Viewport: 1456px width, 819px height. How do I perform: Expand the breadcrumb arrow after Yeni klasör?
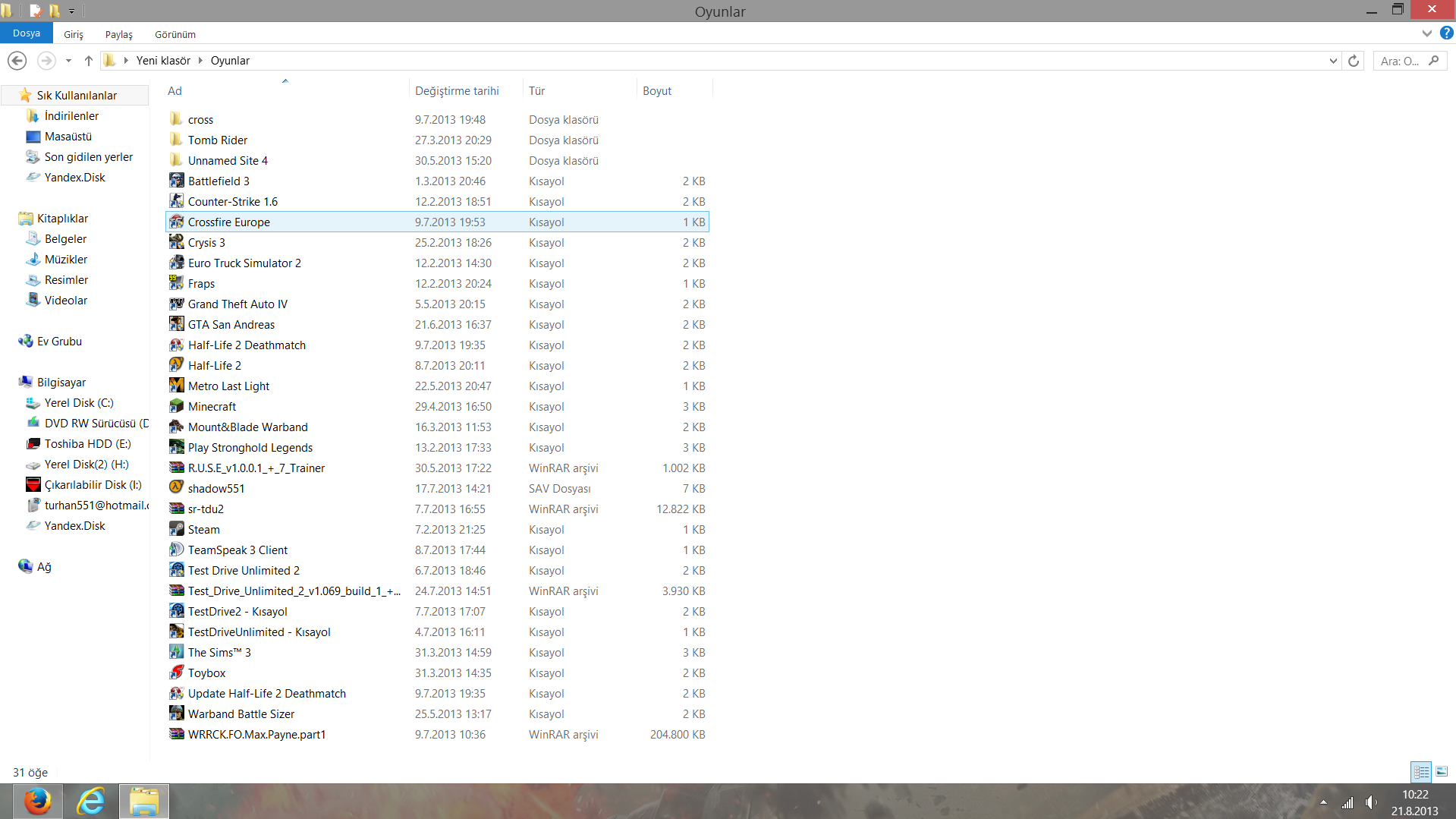tap(201, 61)
